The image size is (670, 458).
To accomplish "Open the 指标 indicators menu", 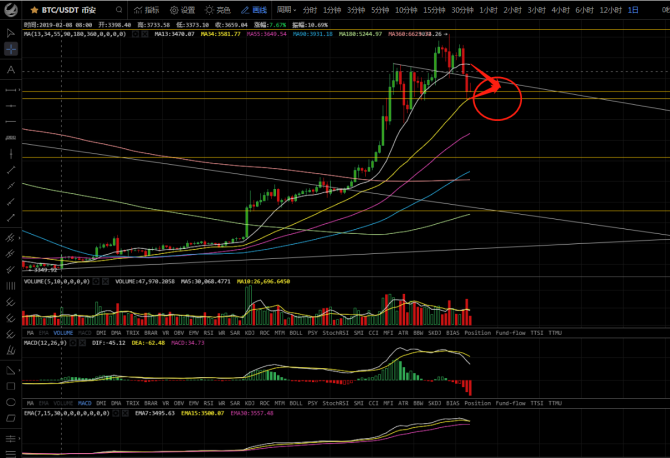I will pos(147,10).
